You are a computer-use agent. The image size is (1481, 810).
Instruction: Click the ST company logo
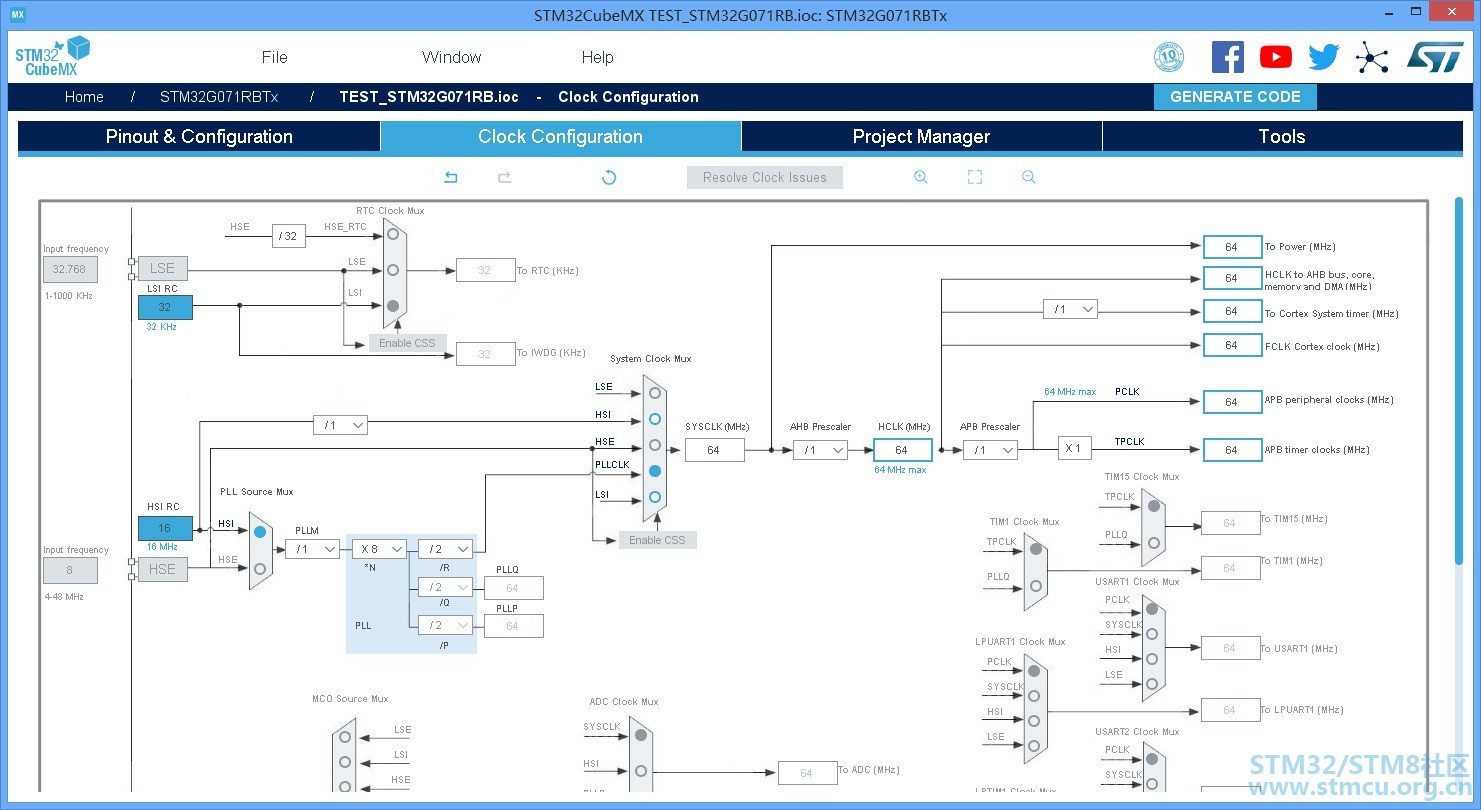[1435, 57]
